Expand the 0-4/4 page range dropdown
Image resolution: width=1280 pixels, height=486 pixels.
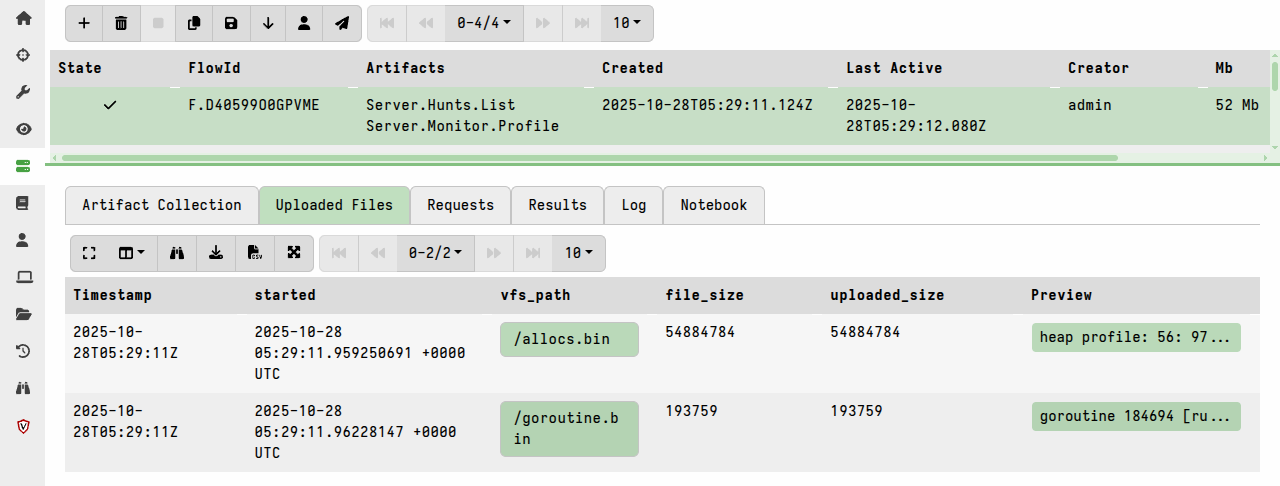[484, 23]
